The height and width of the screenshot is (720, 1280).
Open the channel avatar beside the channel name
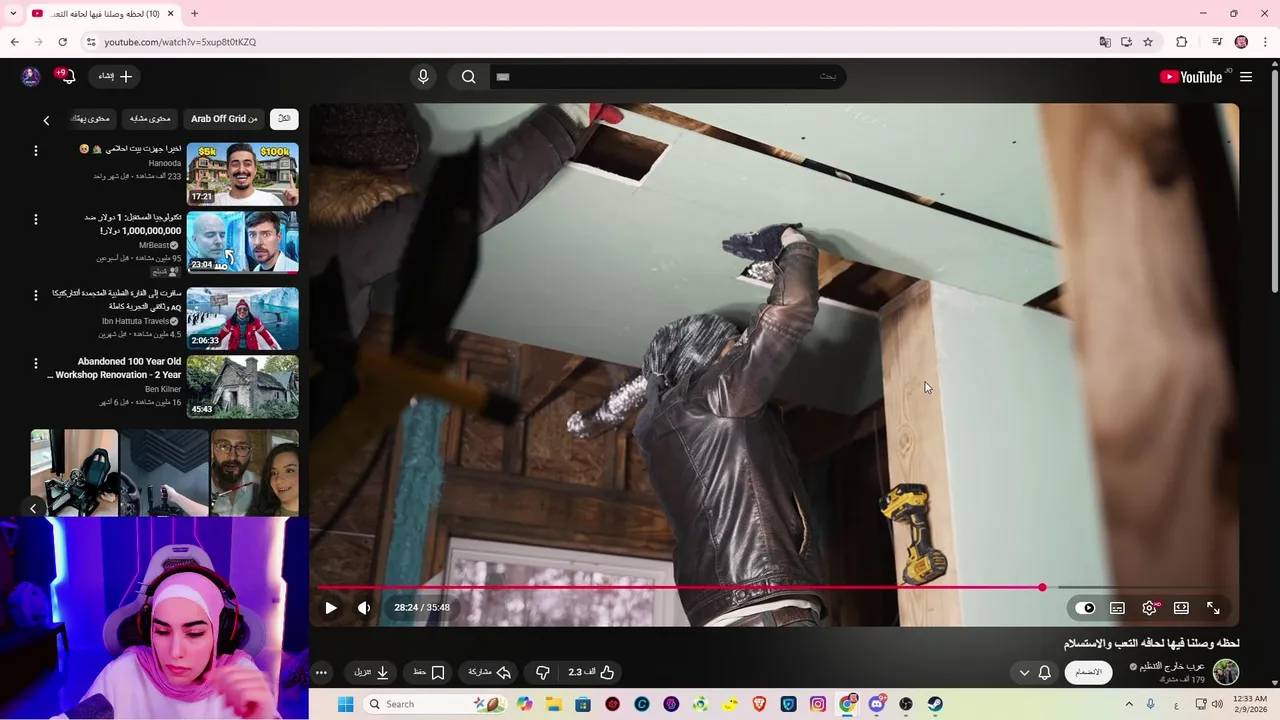pyautogui.click(x=1226, y=672)
